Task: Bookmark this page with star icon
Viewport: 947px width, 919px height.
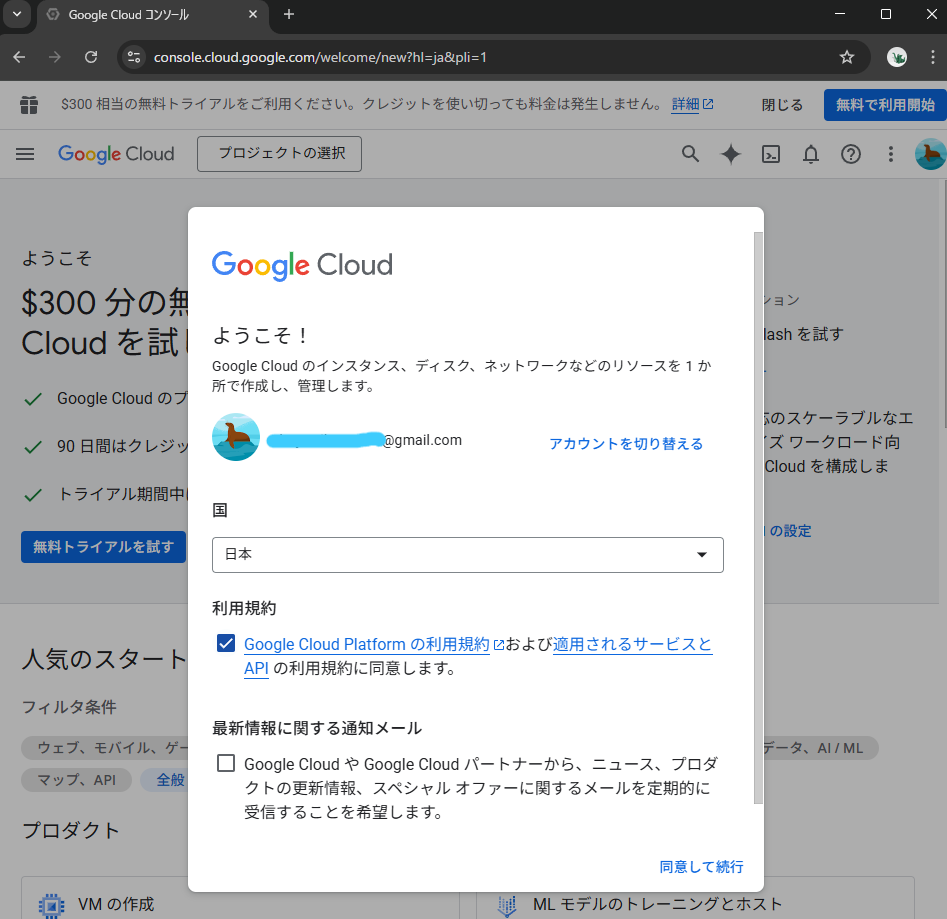Action: (847, 57)
